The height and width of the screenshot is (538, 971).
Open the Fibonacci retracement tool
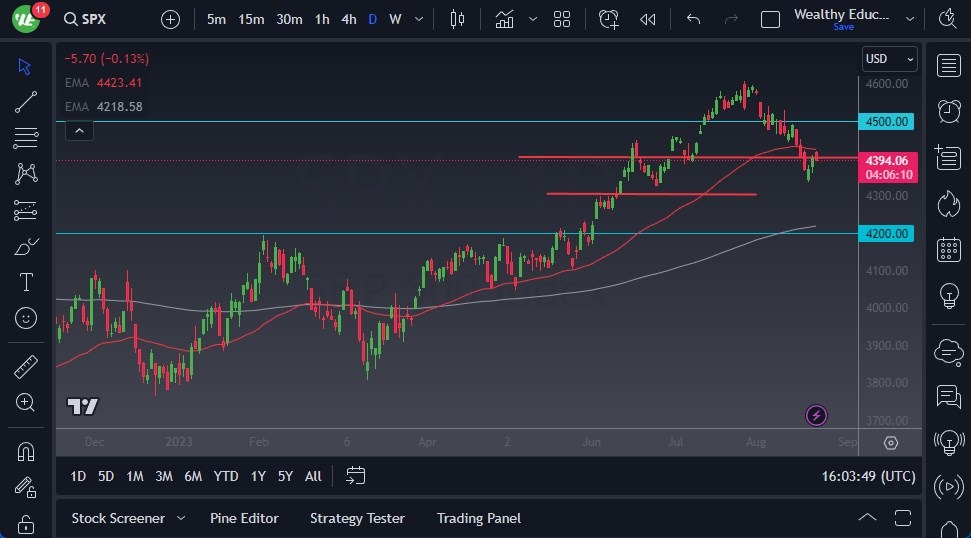26,137
